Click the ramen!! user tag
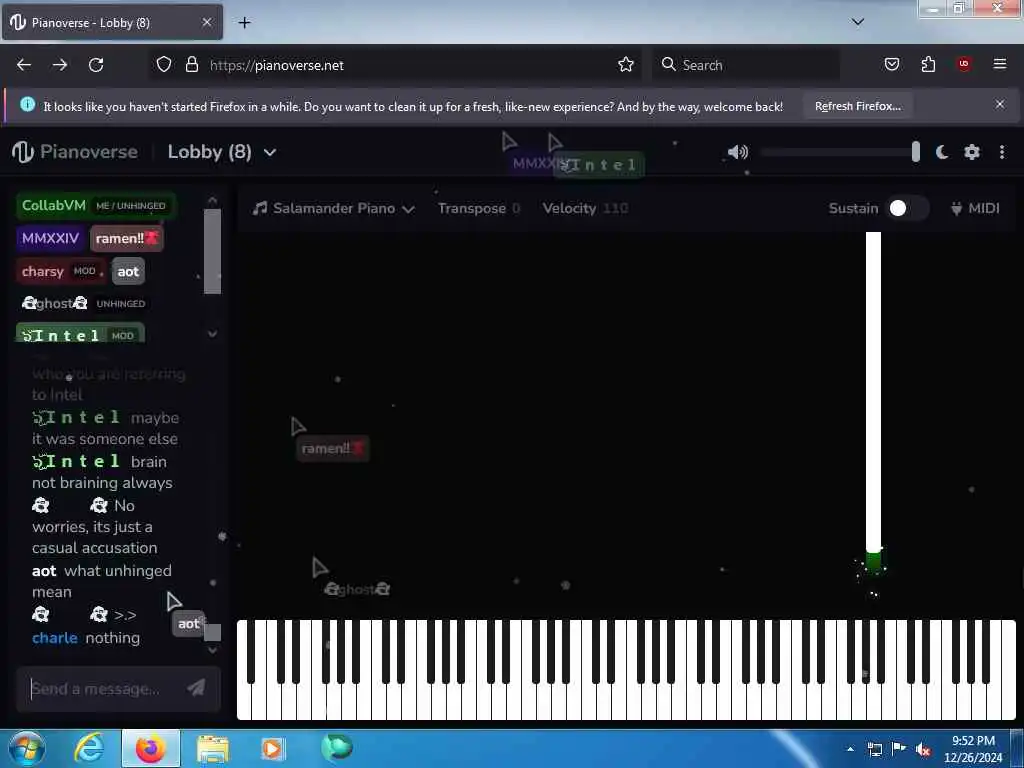 point(127,238)
